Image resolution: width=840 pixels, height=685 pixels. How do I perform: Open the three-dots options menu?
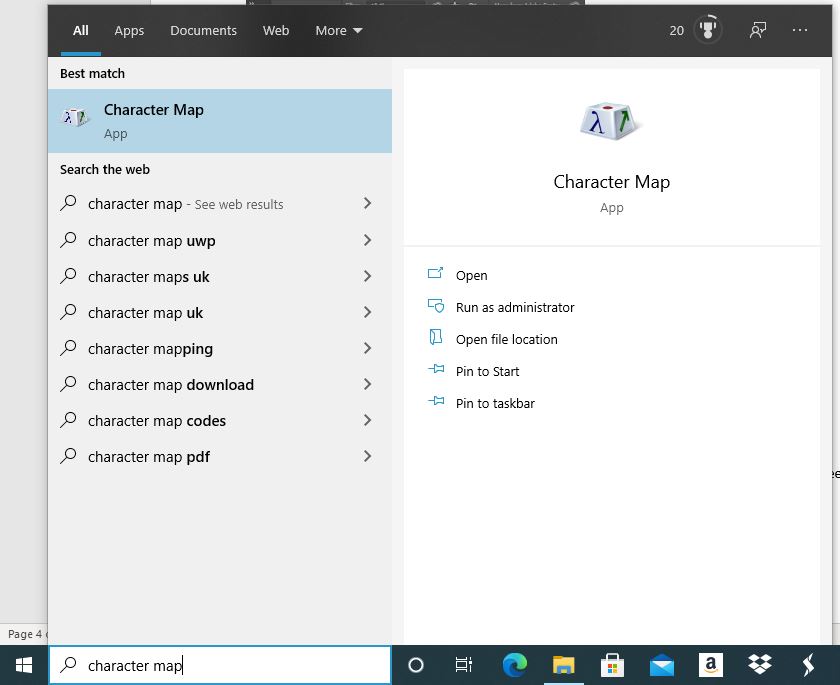(800, 30)
